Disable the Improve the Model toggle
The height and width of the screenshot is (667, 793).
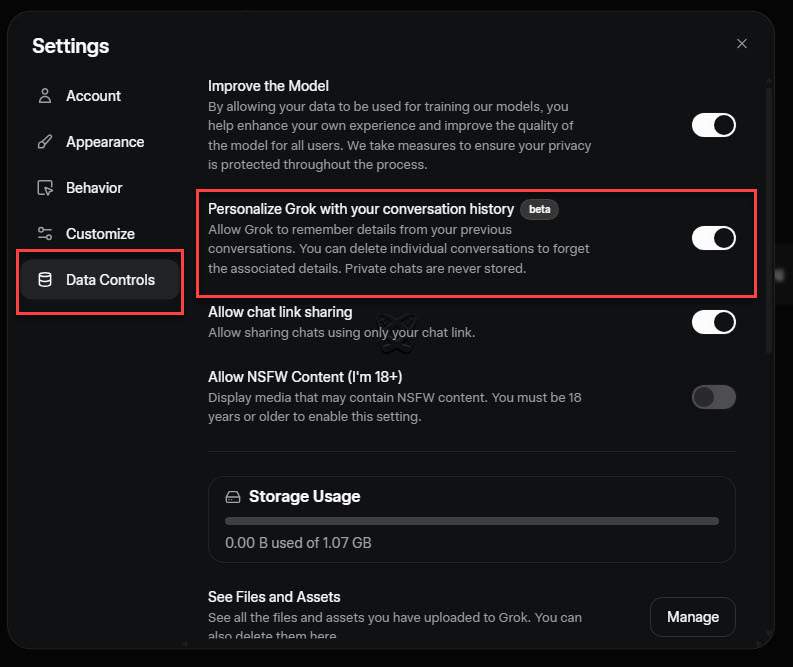coord(714,125)
